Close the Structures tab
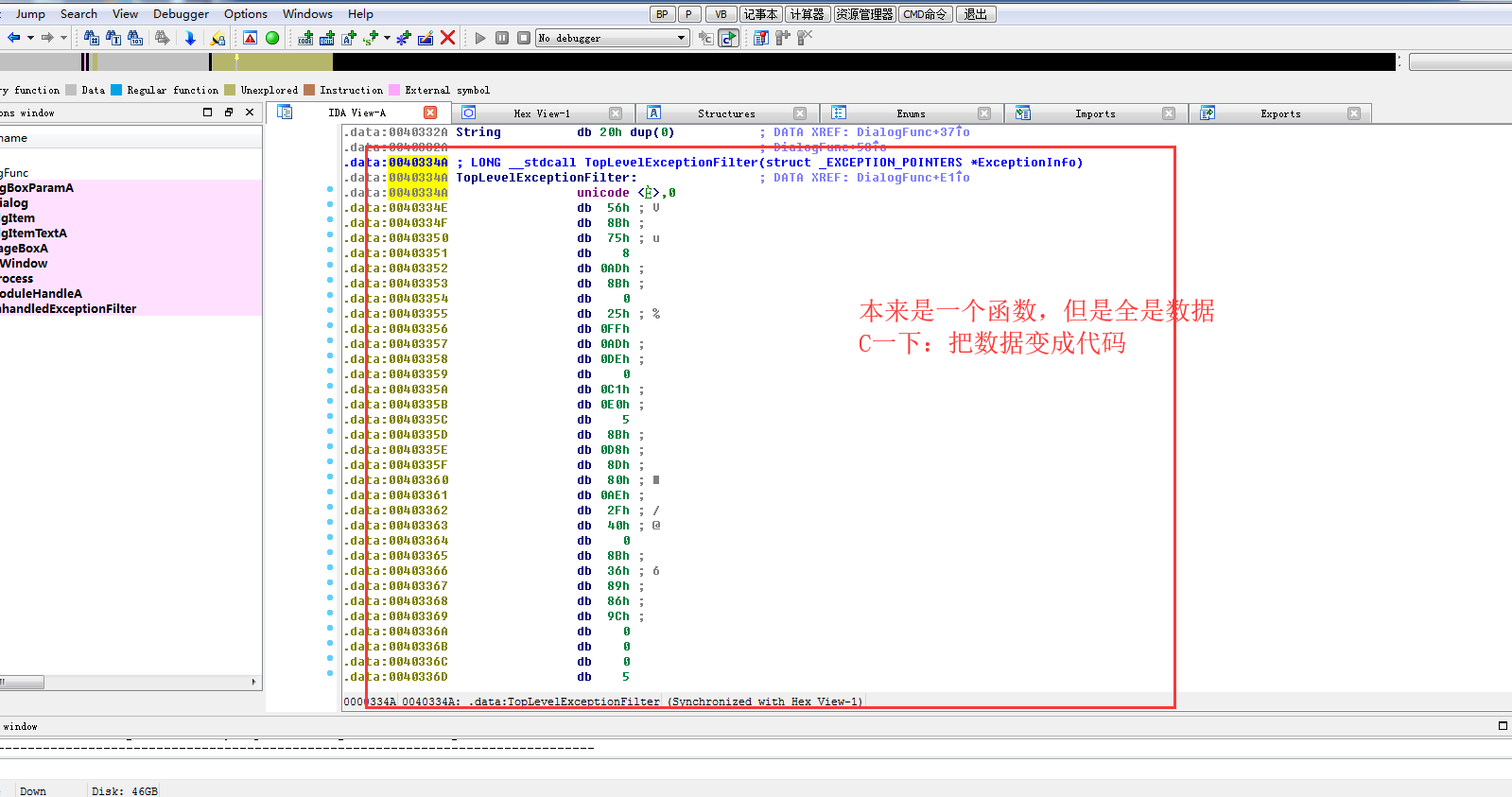Image resolution: width=1512 pixels, height=797 pixels. [x=800, y=113]
